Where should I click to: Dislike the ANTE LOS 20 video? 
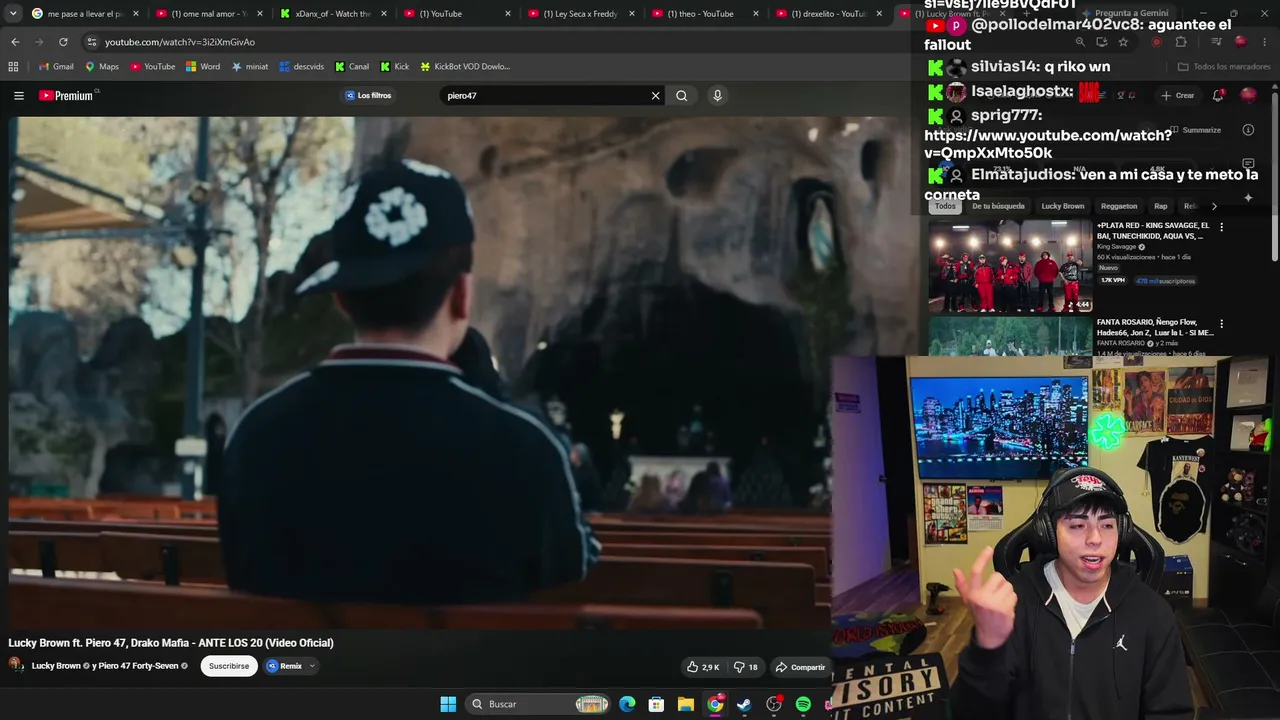(x=746, y=667)
